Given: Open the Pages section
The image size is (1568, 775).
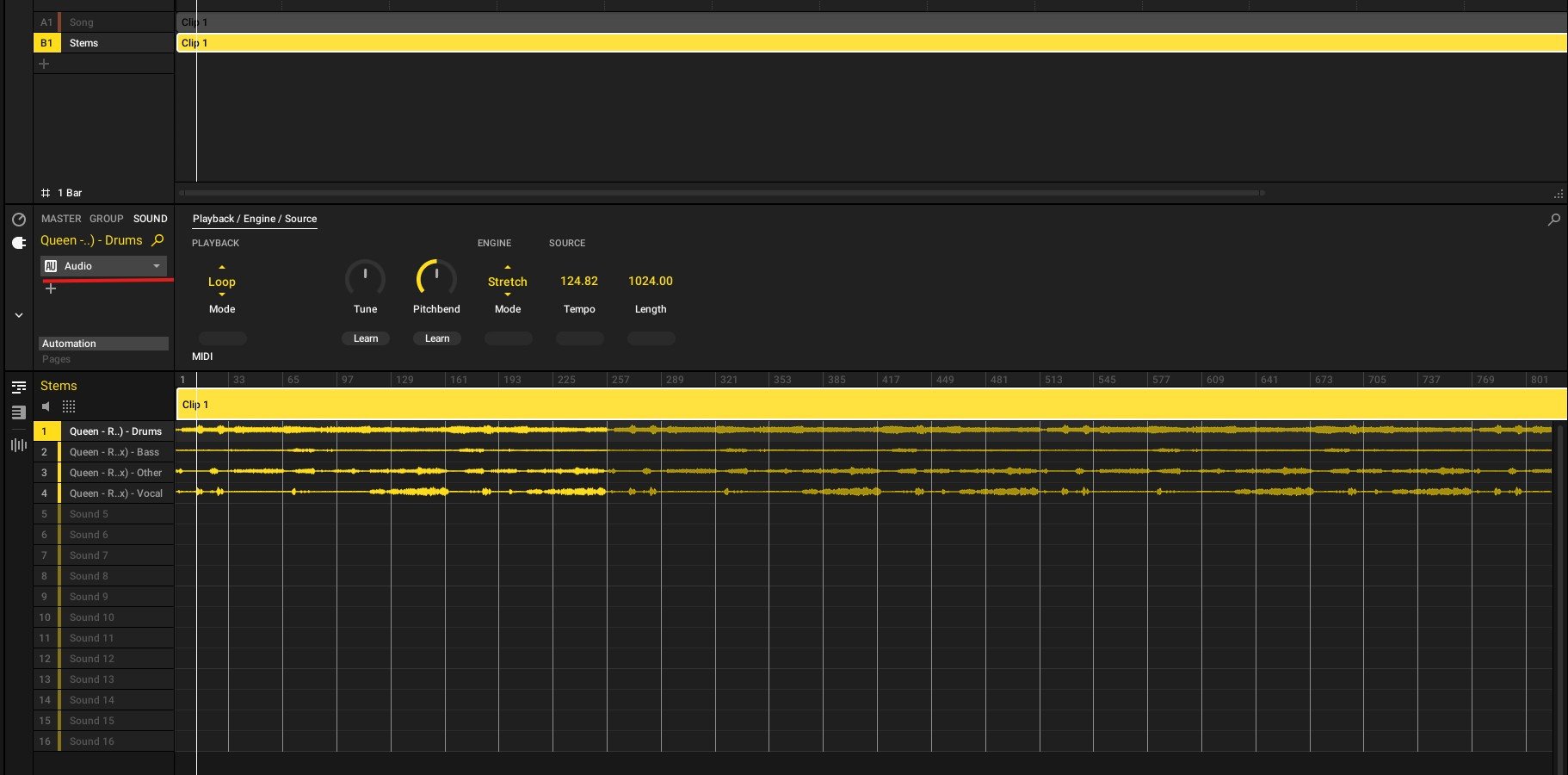Looking at the screenshot, I should [57, 359].
